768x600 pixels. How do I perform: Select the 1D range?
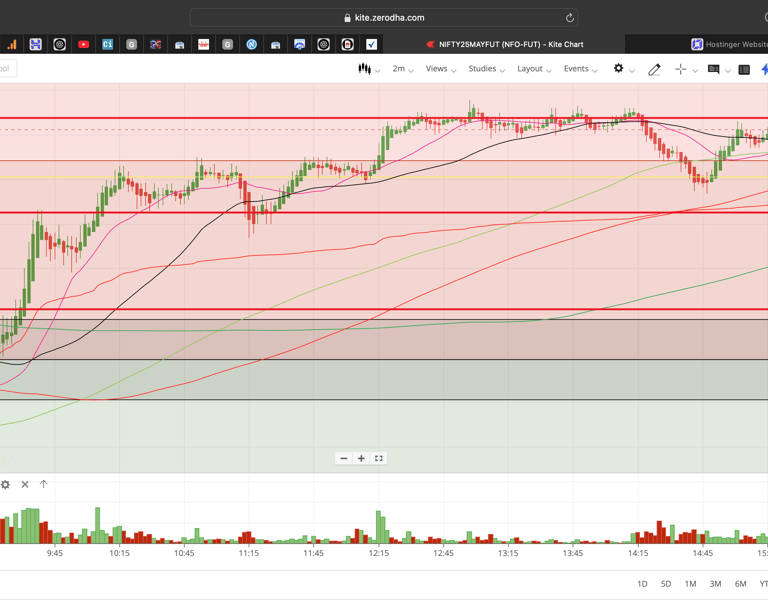click(x=642, y=584)
